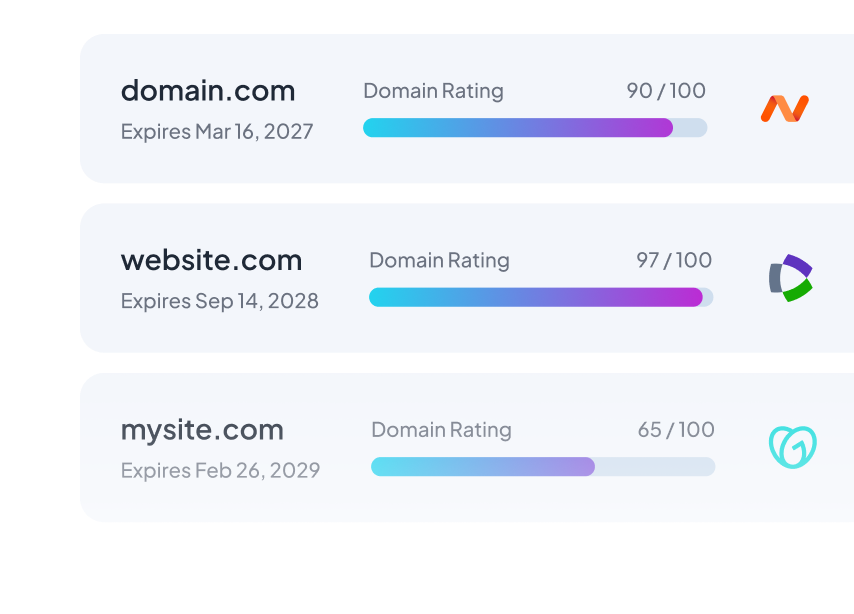The image size is (854, 614).
Task: Click the green segment of the pinwheel logo
Action: click(x=798, y=293)
